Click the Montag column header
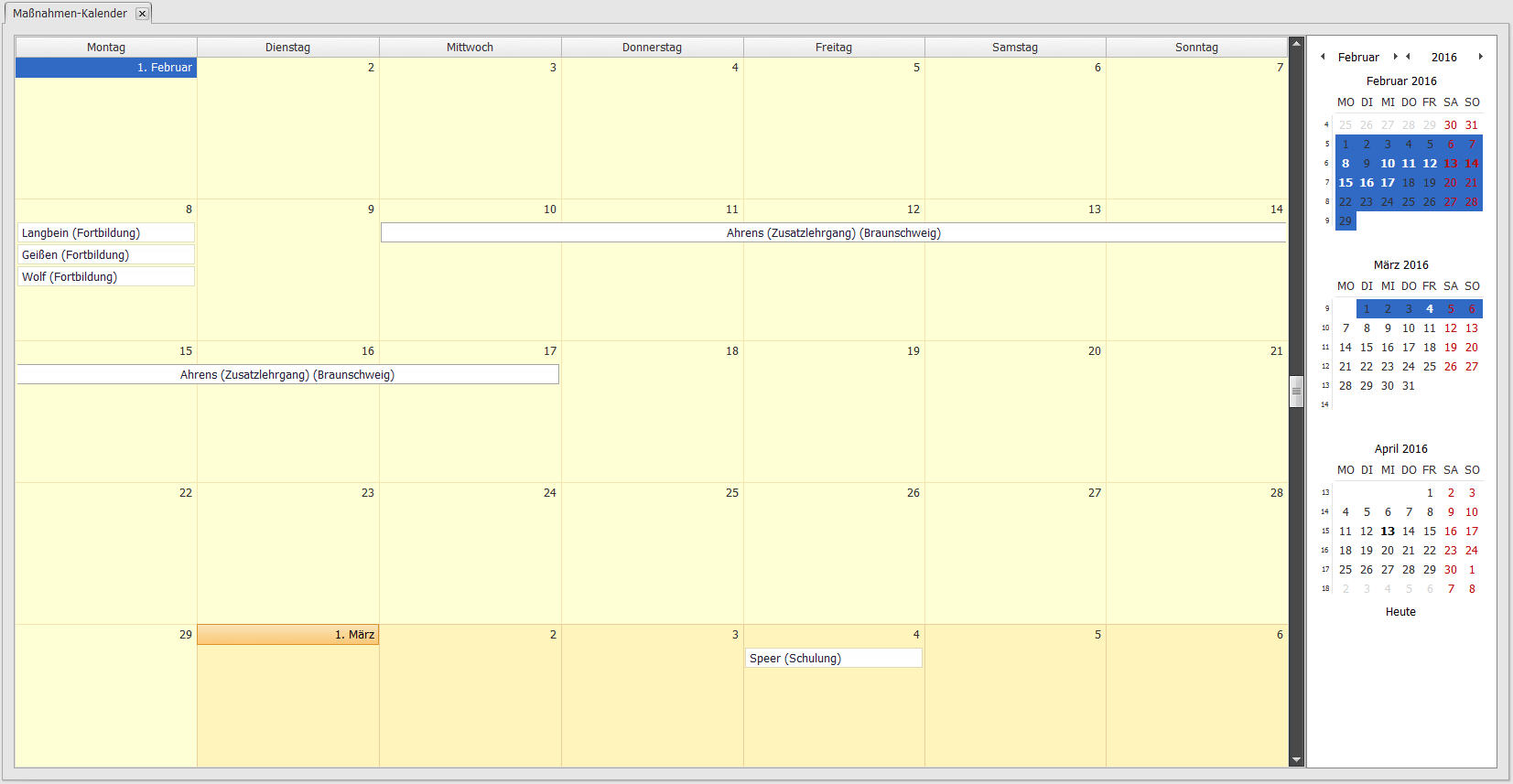The image size is (1513, 784). pos(106,48)
